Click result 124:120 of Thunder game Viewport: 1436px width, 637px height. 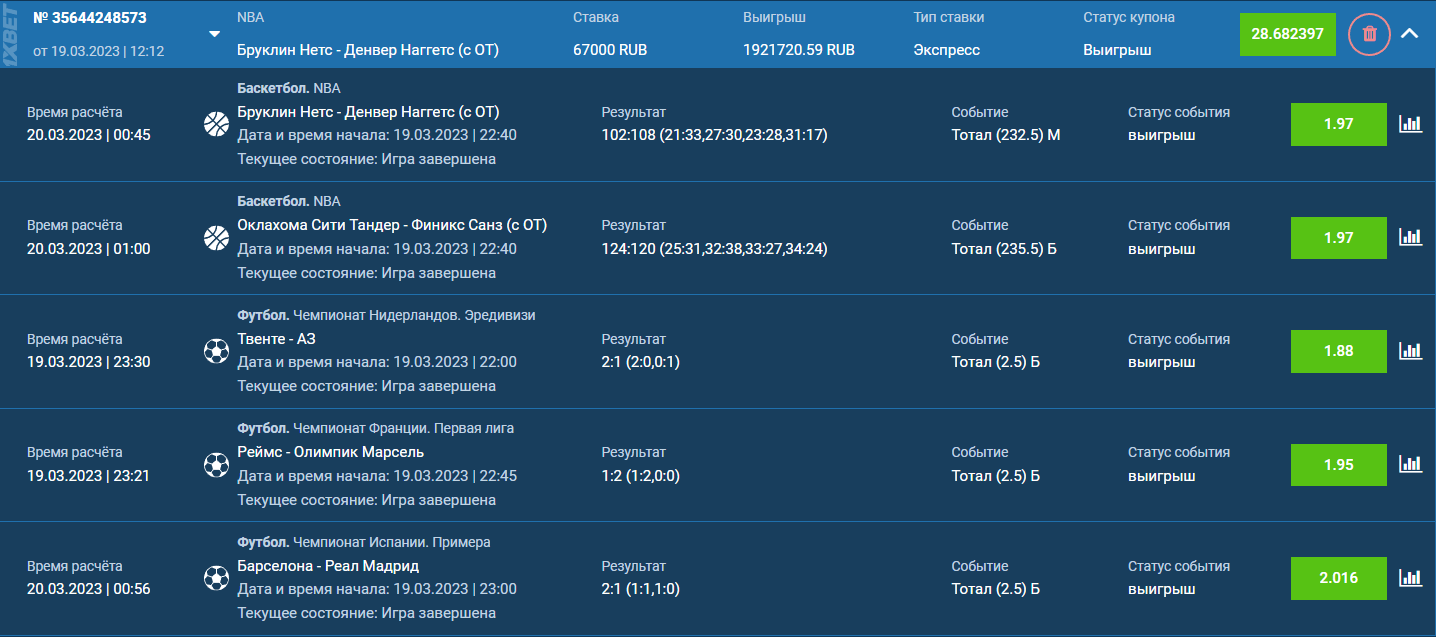tap(714, 248)
